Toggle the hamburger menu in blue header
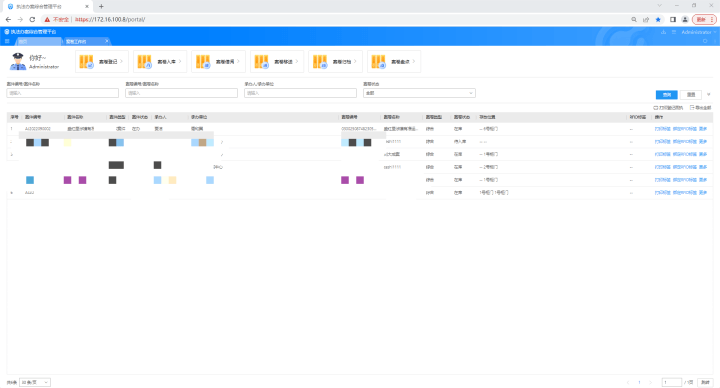Image resolution: width=720 pixels, height=388 pixels. click(7, 41)
